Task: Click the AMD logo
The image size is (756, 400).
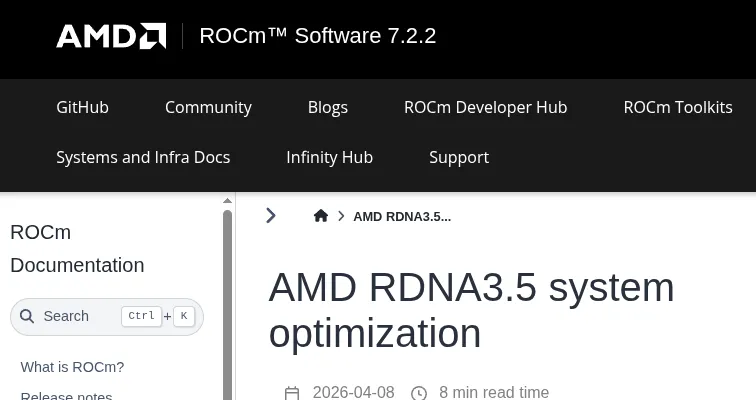Action: coord(110,36)
